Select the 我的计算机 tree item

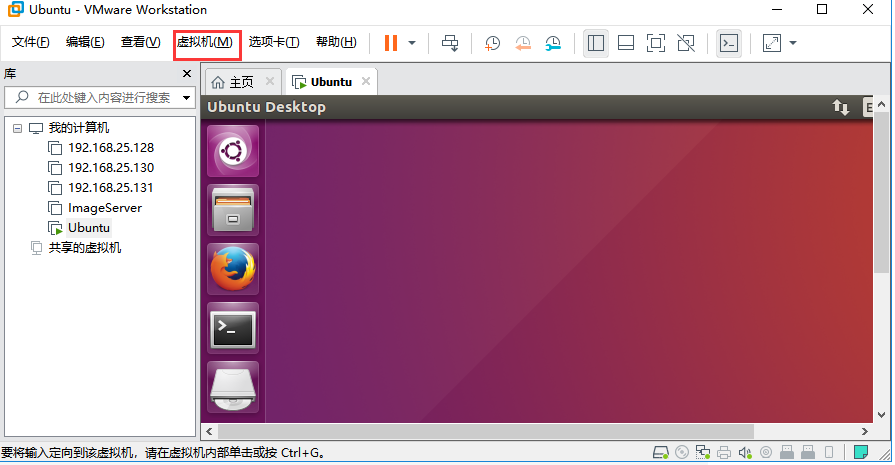click(x=79, y=128)
